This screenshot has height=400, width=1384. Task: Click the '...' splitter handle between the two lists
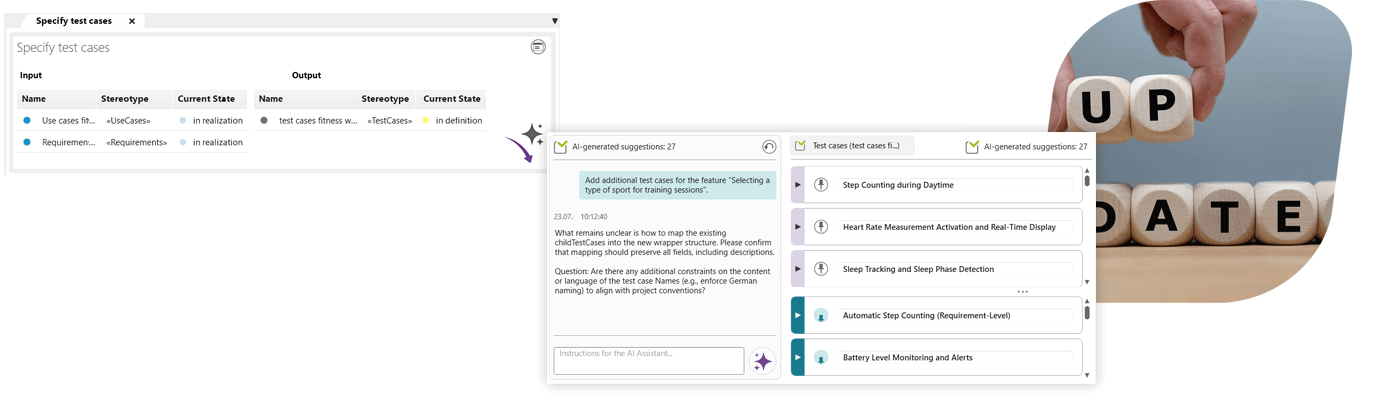pyautogui.click(x=1022, y=292)
